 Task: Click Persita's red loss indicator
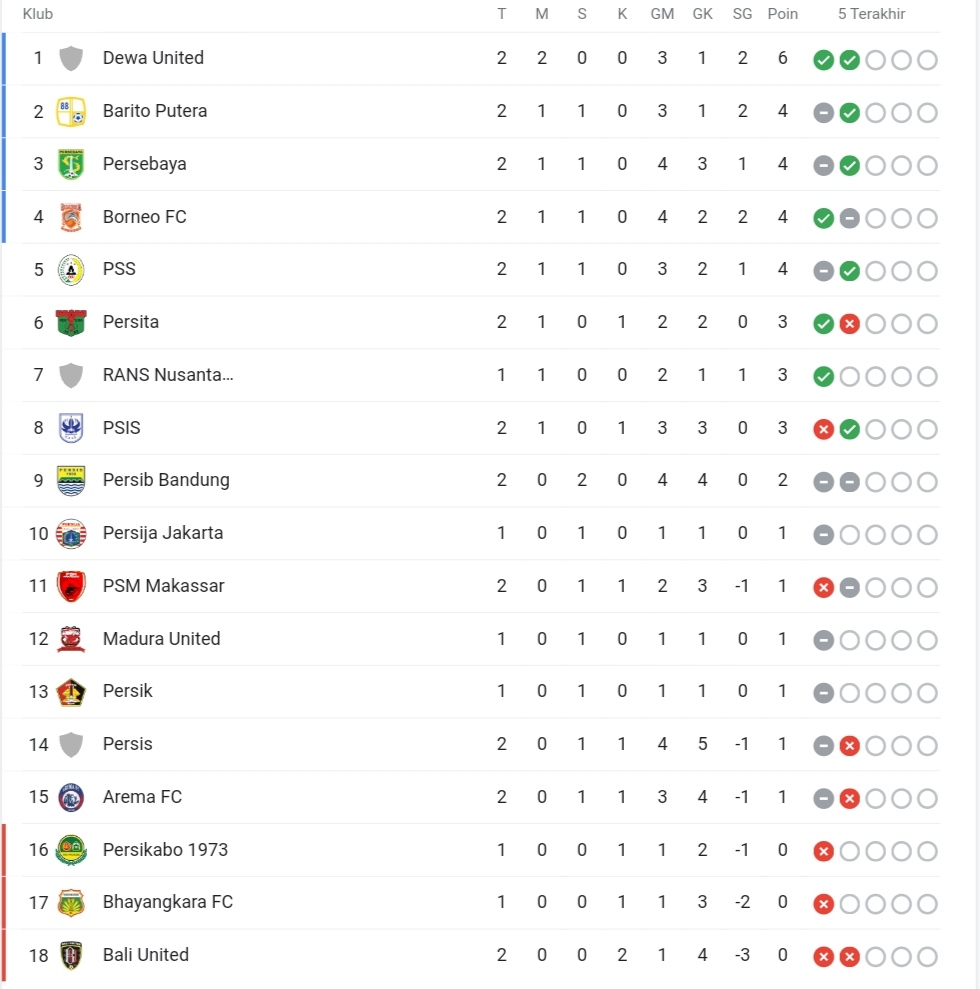coord(849,324)
